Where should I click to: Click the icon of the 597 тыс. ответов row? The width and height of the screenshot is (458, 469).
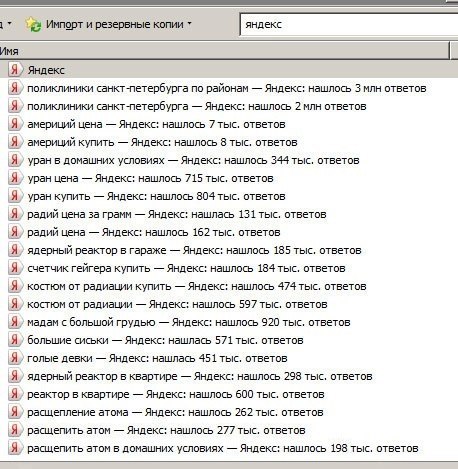15,304
